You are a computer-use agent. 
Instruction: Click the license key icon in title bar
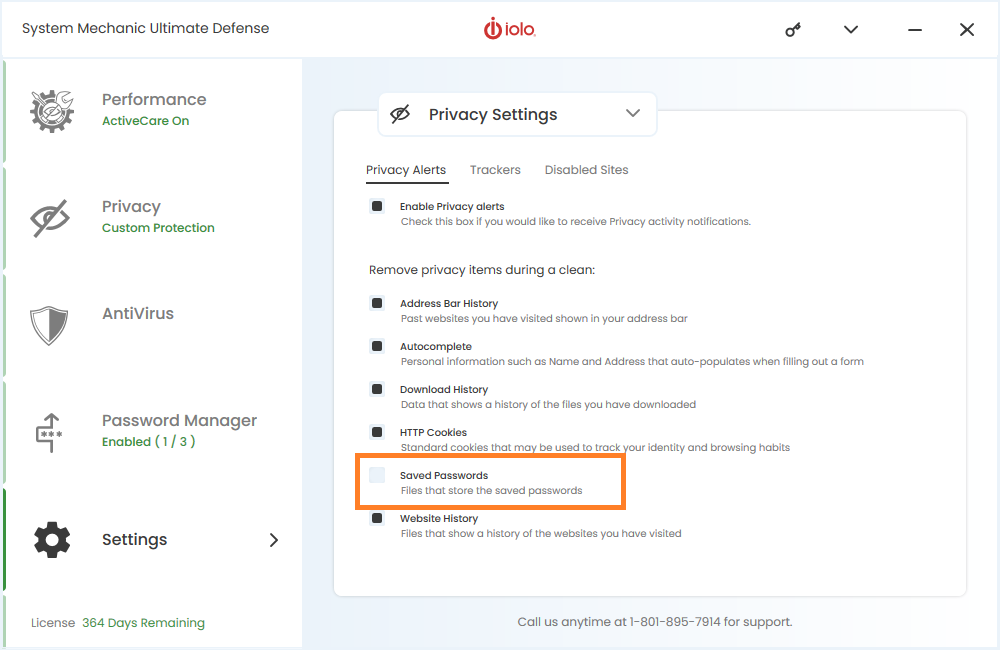point(793,29)
